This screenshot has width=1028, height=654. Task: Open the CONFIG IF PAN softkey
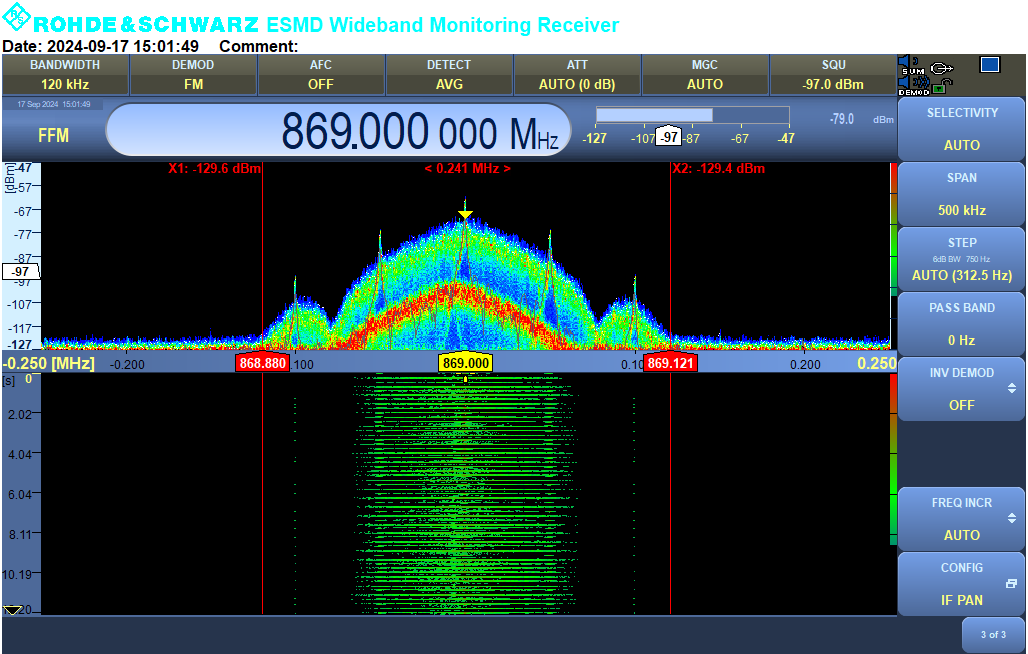pos(961,584)
